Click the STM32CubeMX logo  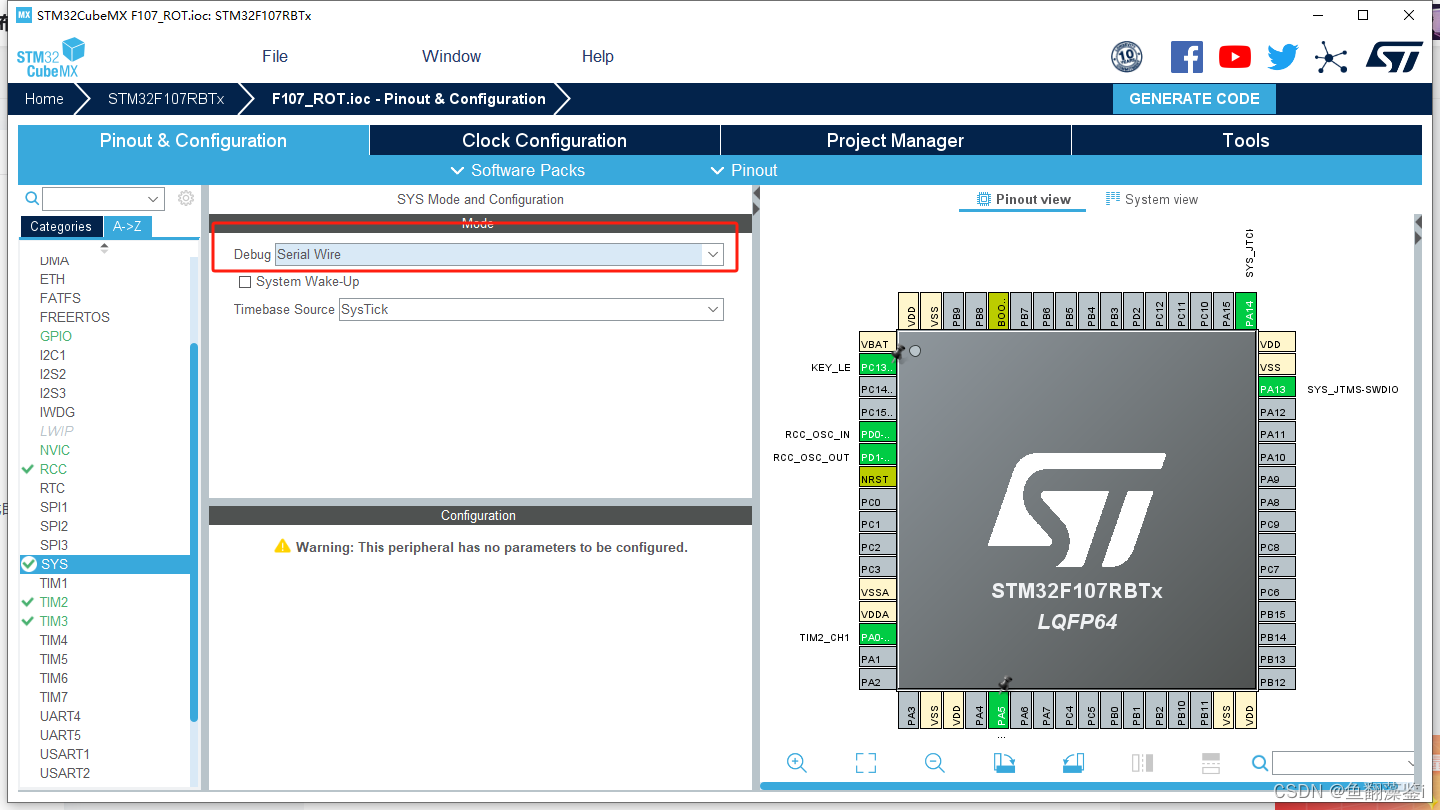pos(51,58)
